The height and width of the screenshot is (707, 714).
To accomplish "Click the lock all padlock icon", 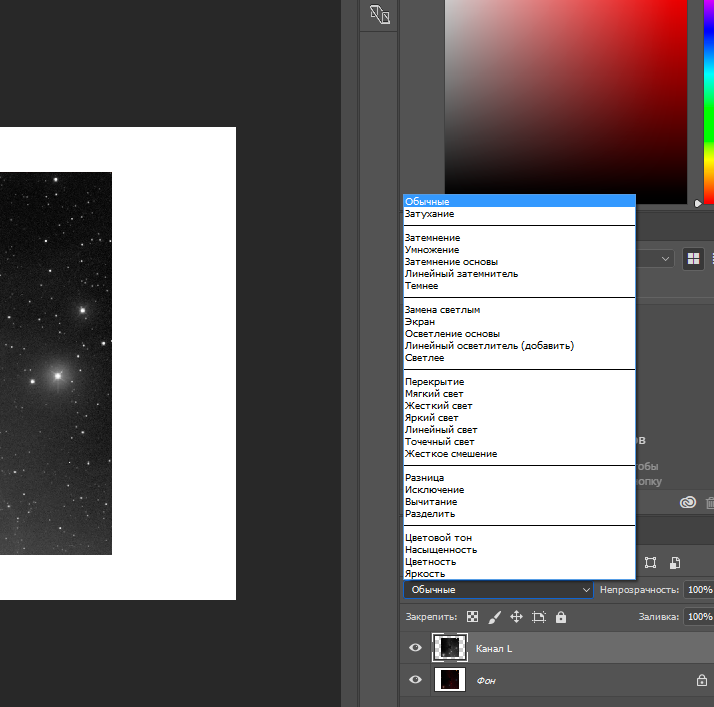I will click(561, 617).
